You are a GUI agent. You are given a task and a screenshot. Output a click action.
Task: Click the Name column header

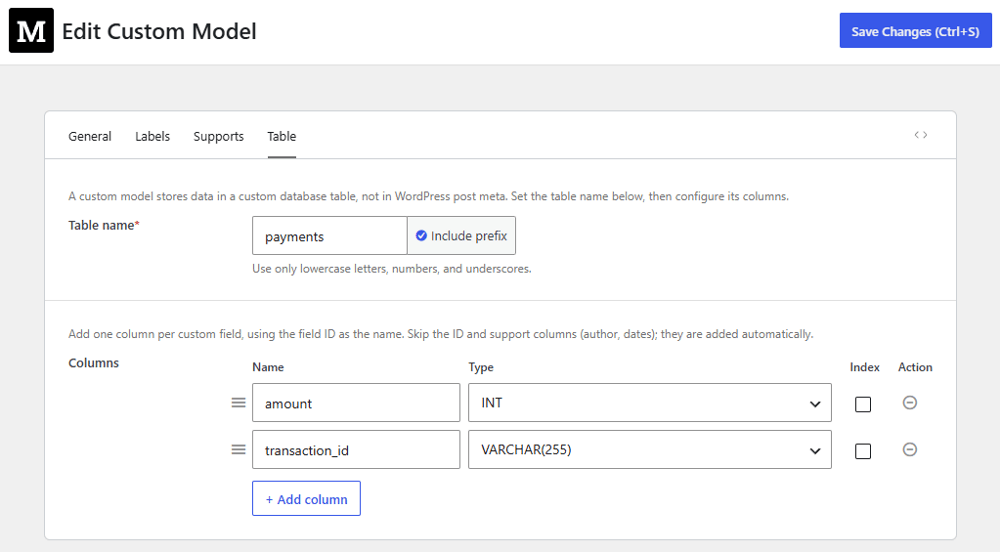tap(268, 367)
